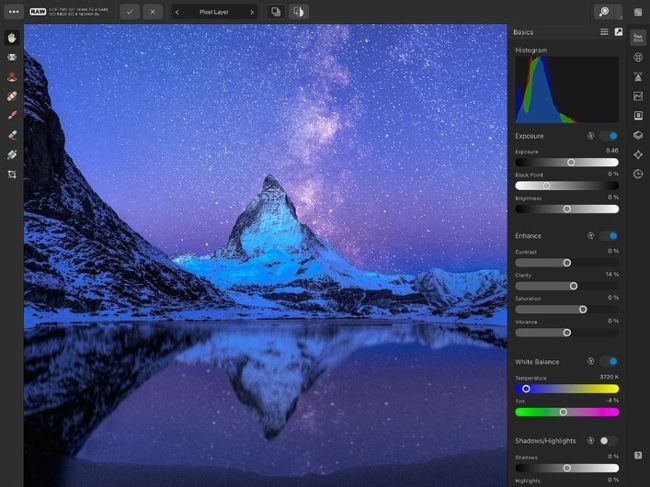
Task: Select the Red Eye Removal tool
Action: click(x=12, y=76)
